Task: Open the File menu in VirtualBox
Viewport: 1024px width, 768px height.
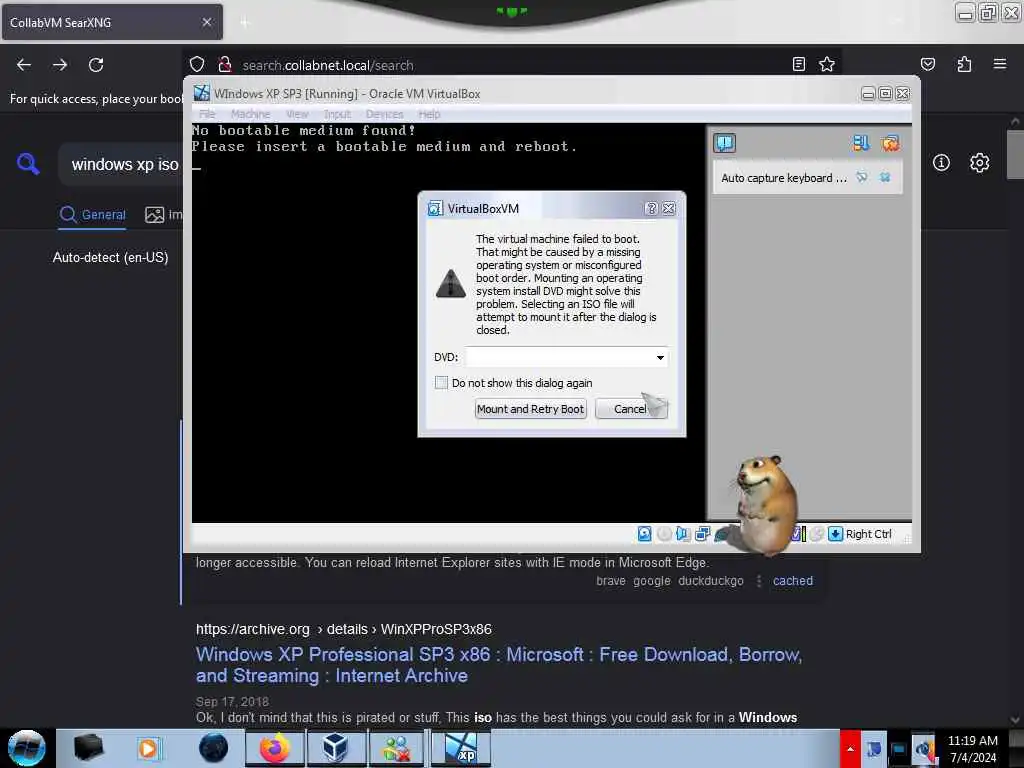Action: click(207, 114)
